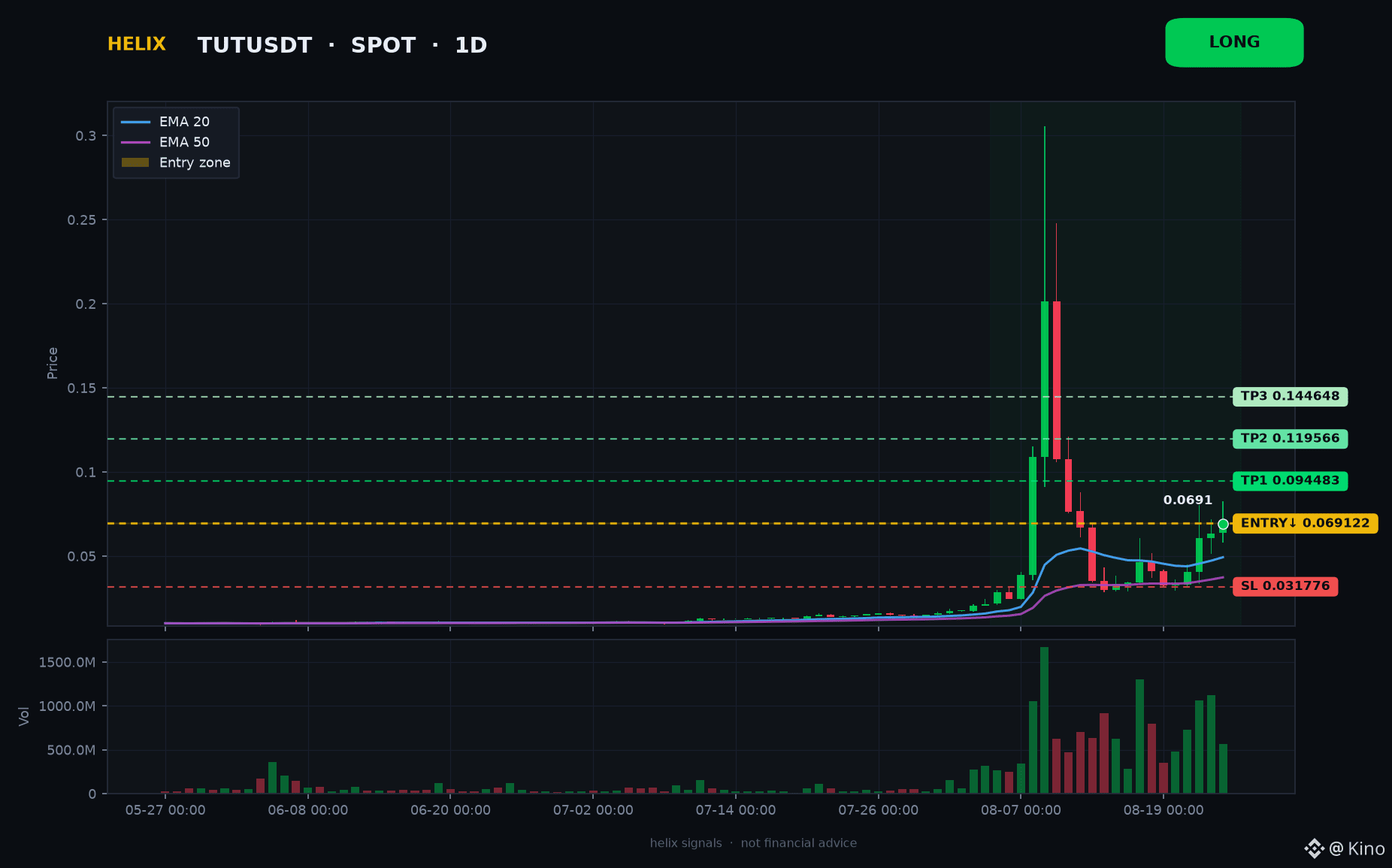Click the vertical Price axis title
Viewport: 1392px width, 868px height.
click(53, 363)
